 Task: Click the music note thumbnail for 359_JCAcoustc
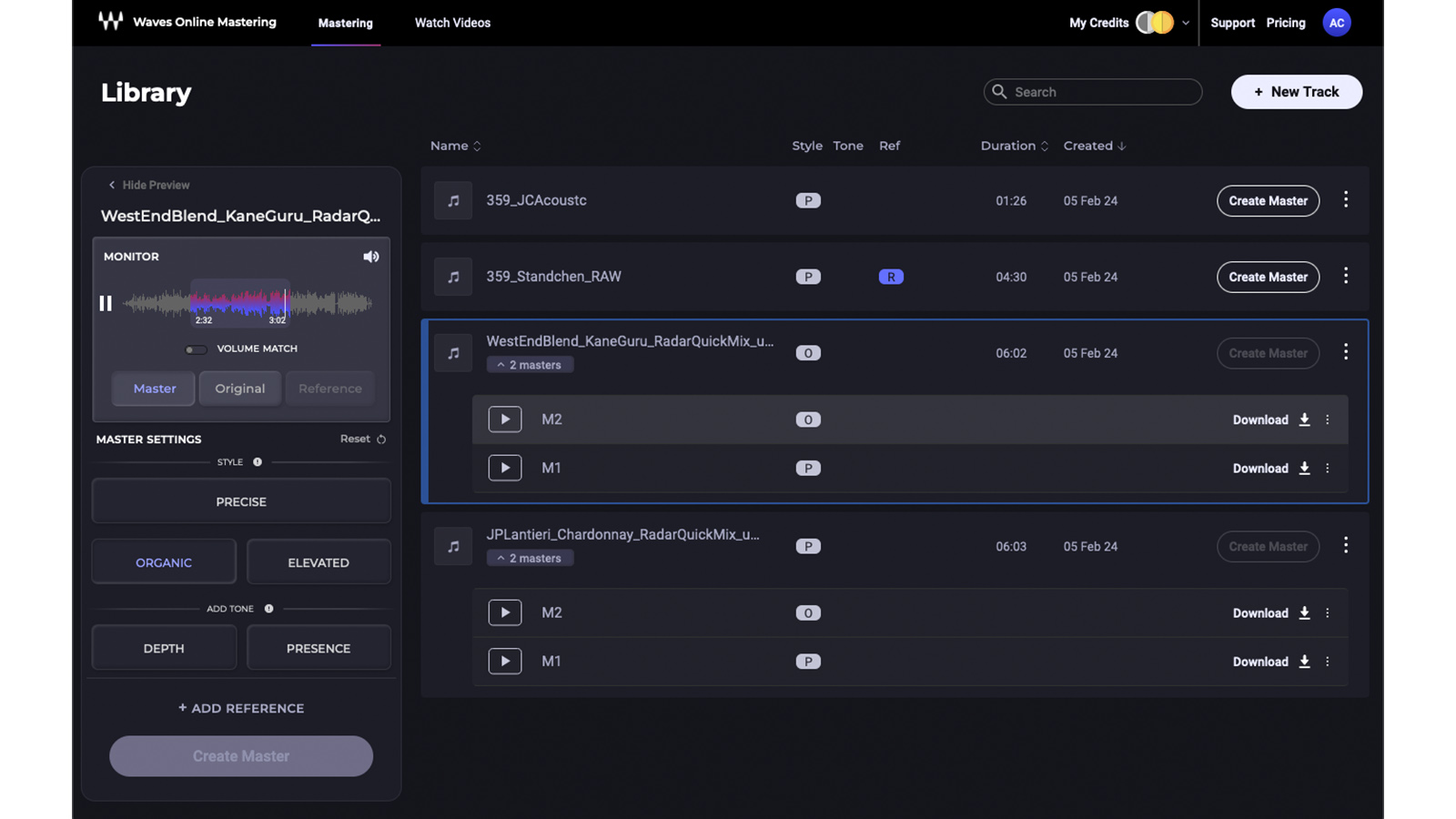tap(452, 200)
